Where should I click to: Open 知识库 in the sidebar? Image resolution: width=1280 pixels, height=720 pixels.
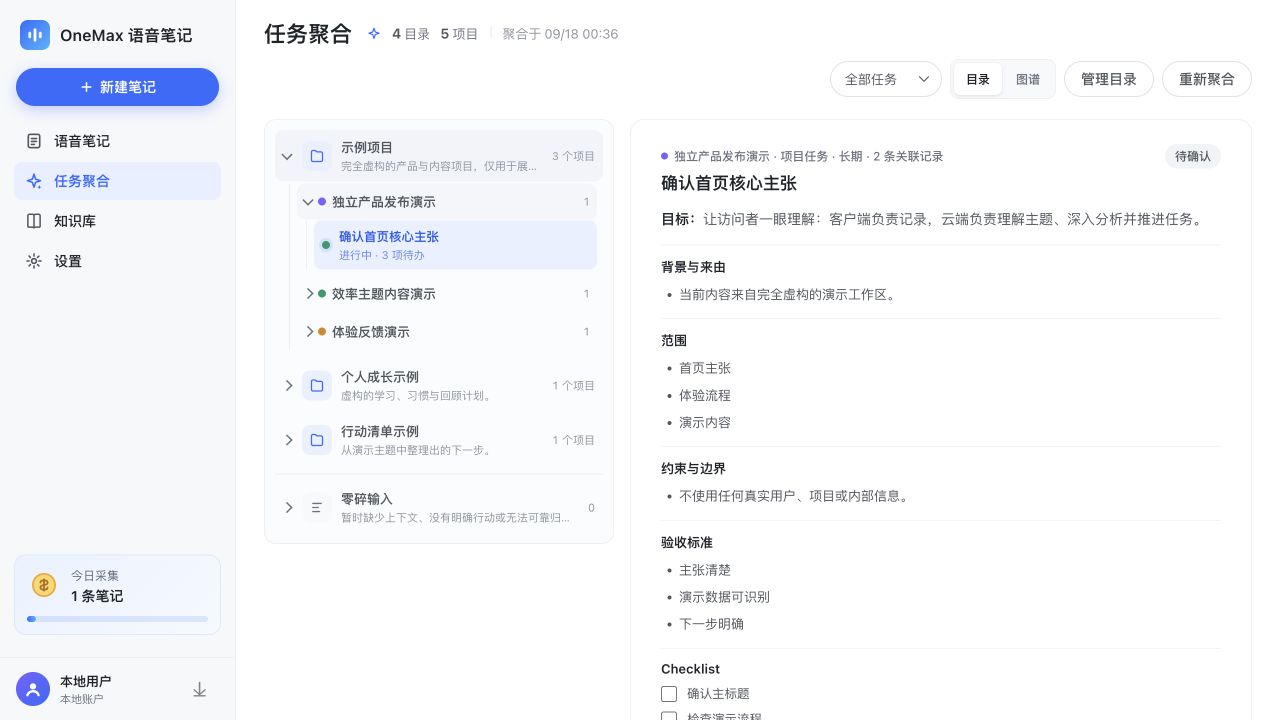(118, 221)
